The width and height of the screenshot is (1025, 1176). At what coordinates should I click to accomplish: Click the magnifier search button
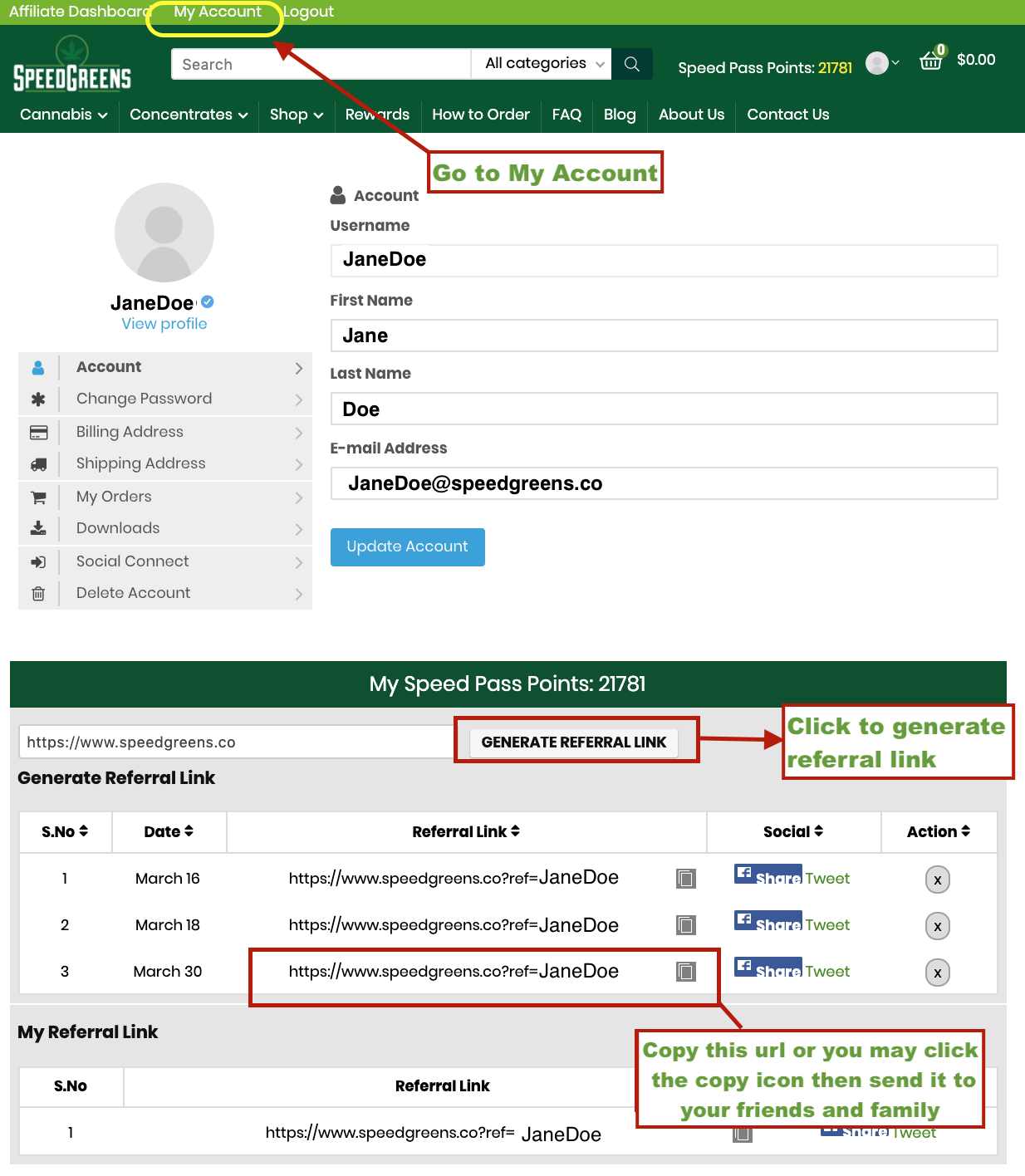point(632,64)
